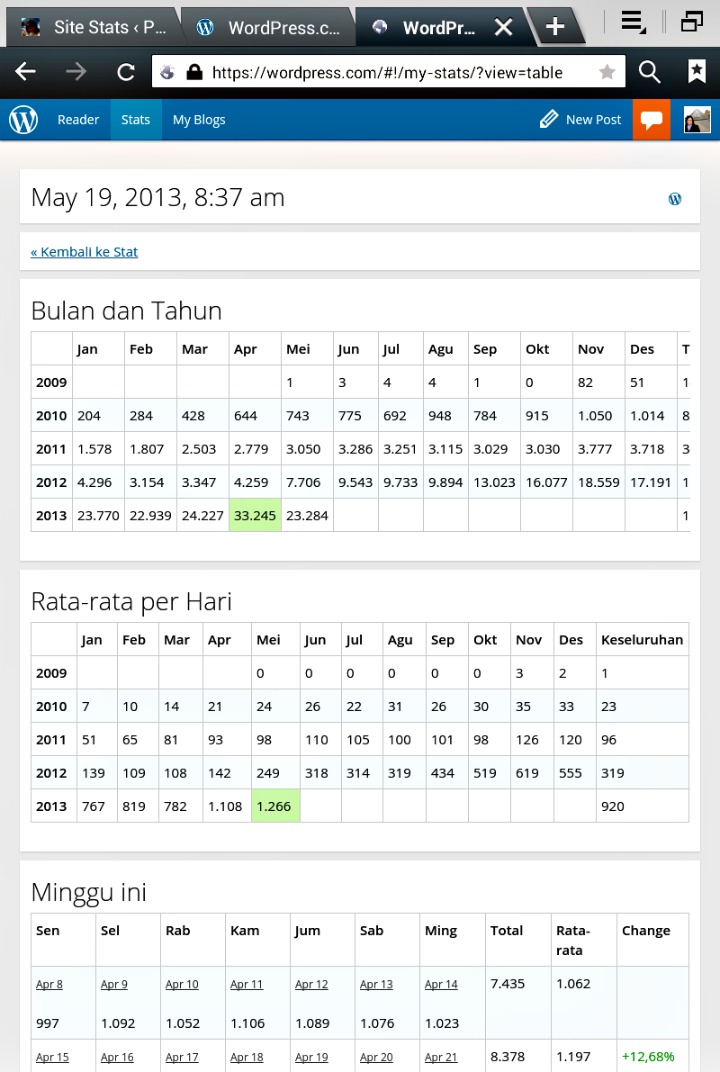Open Reader in the navbar

point(78,120)
